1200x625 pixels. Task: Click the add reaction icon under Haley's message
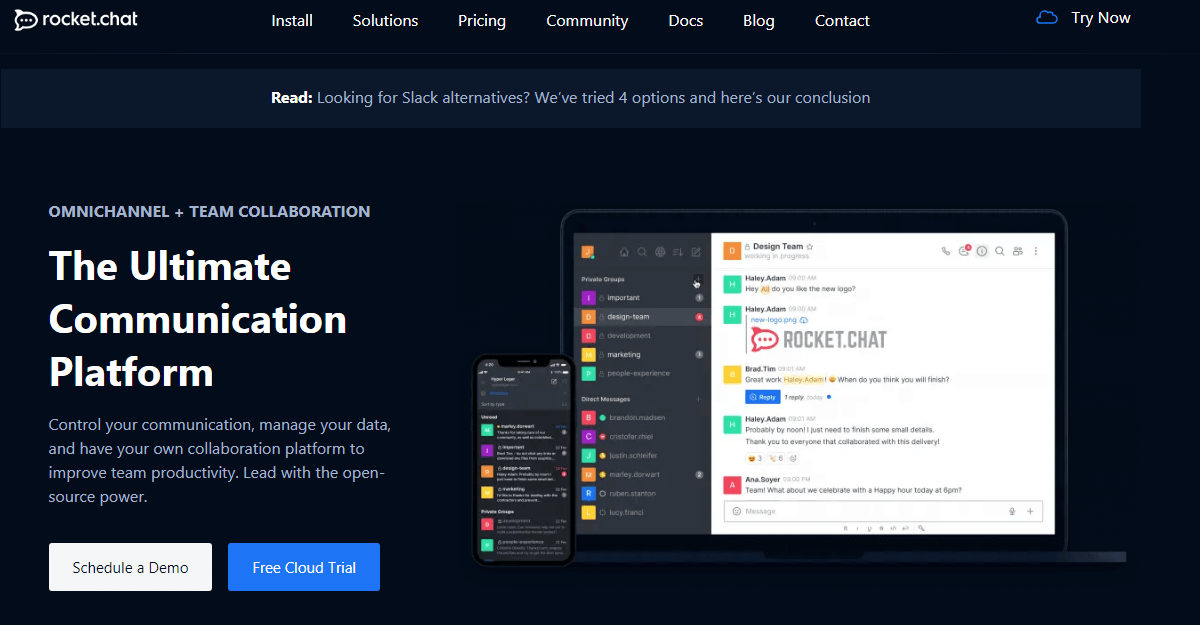pos(793,458)
